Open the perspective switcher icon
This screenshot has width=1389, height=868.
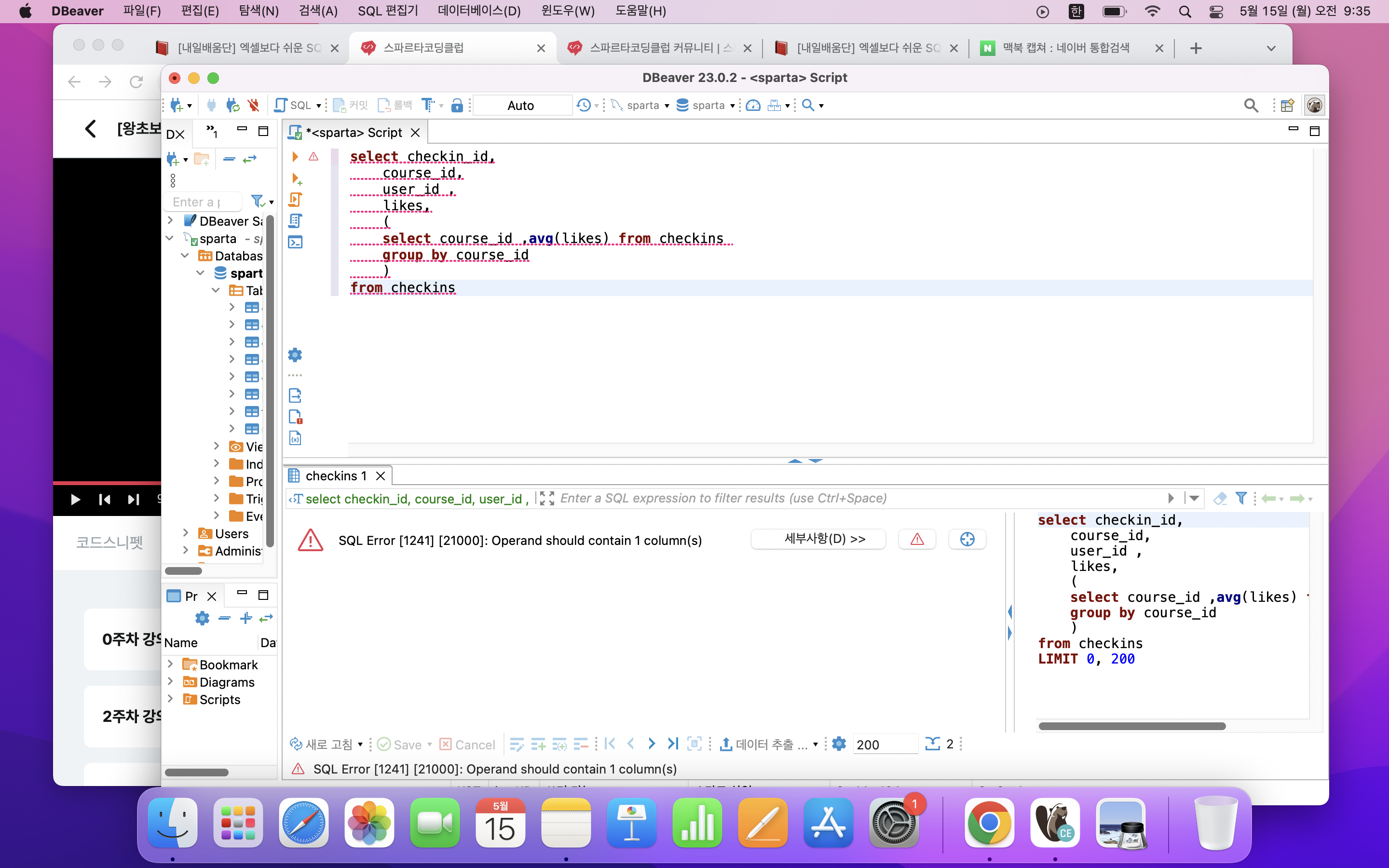click(1287, 105)
